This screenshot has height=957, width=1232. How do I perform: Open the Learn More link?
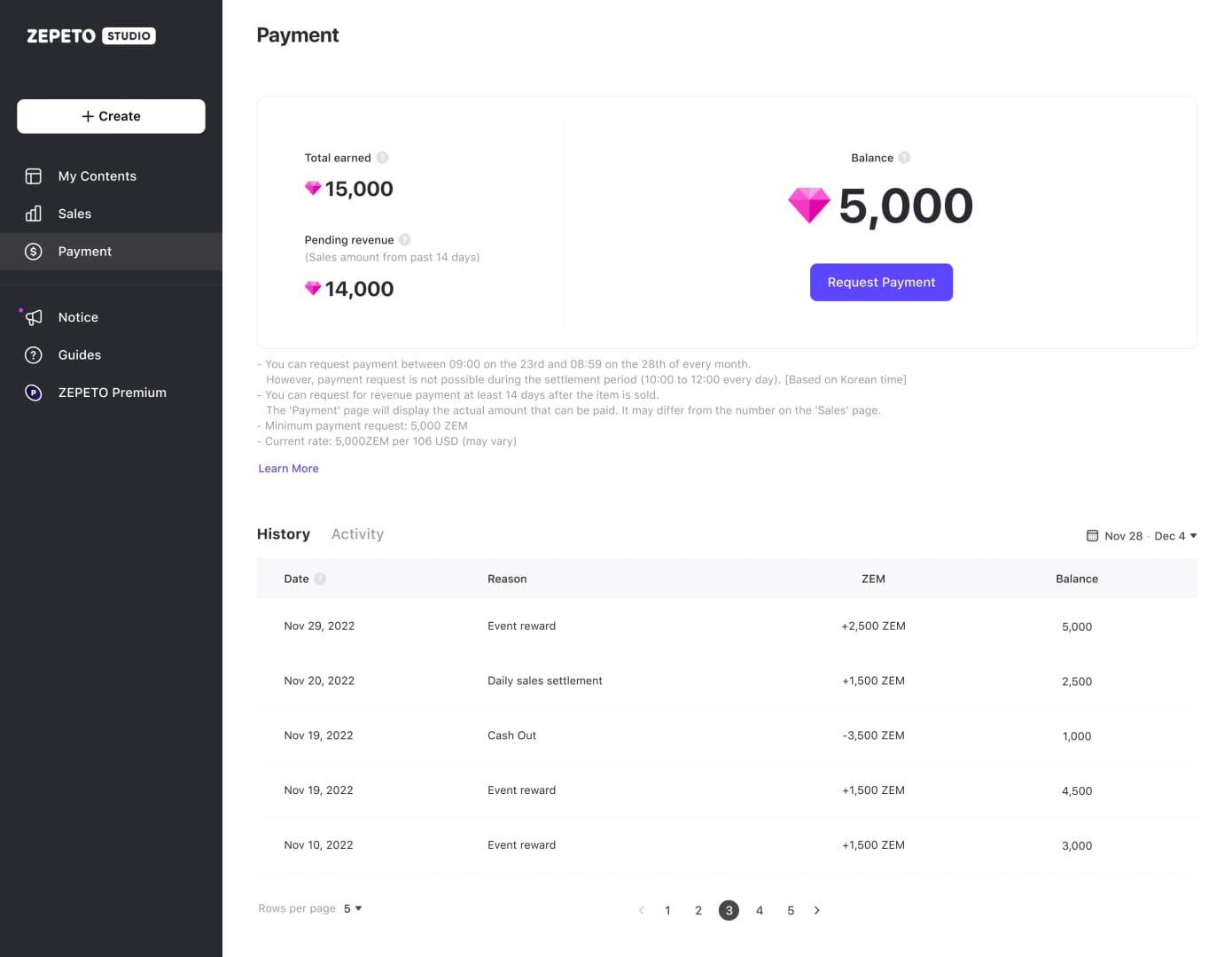tap(287, 468)
